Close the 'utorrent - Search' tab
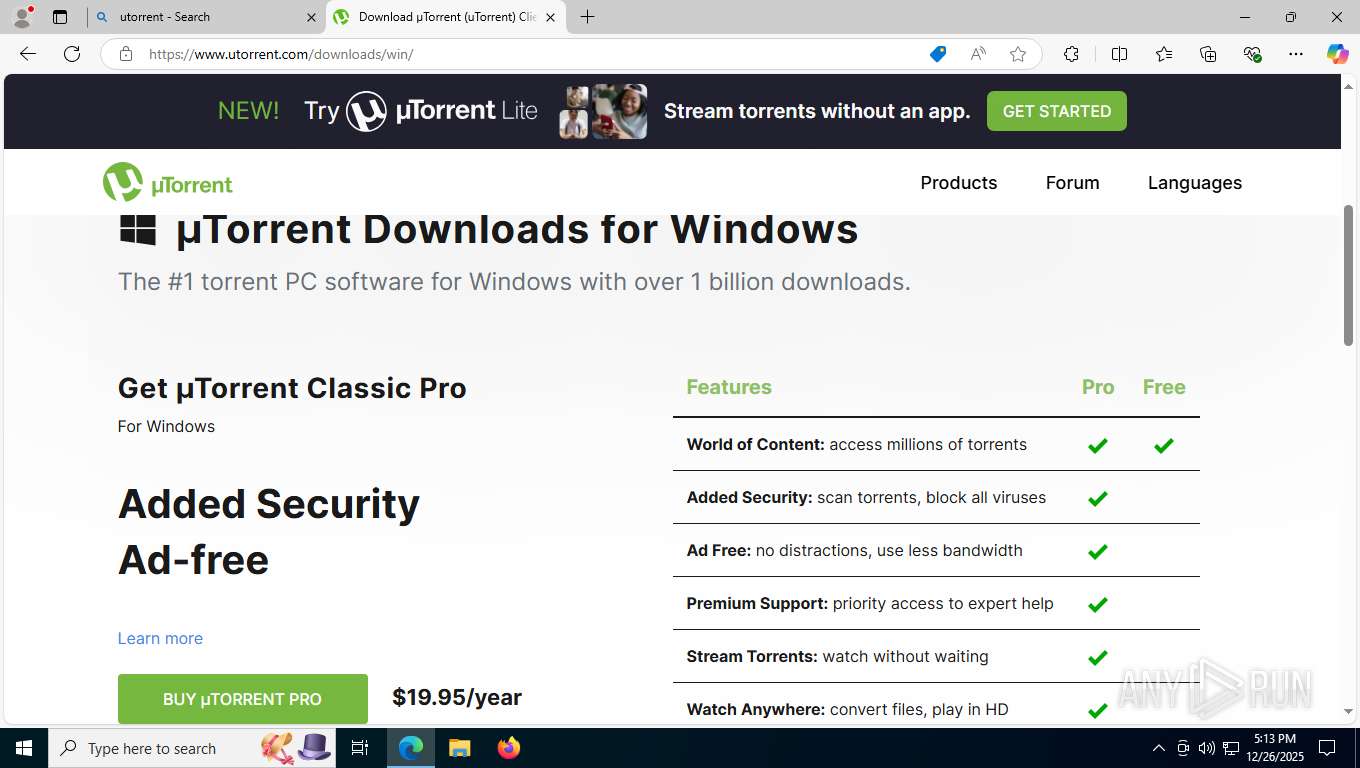 coord(311,17)
